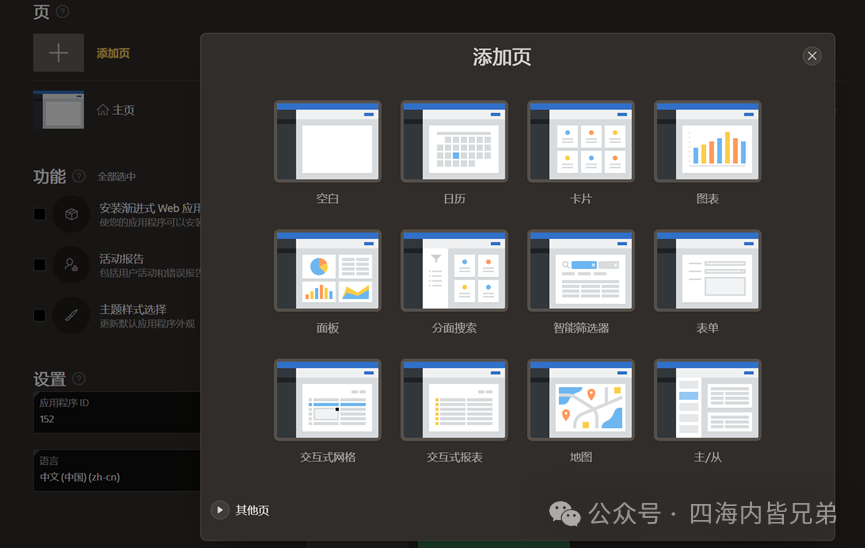Click the 添加页 link

113,53
